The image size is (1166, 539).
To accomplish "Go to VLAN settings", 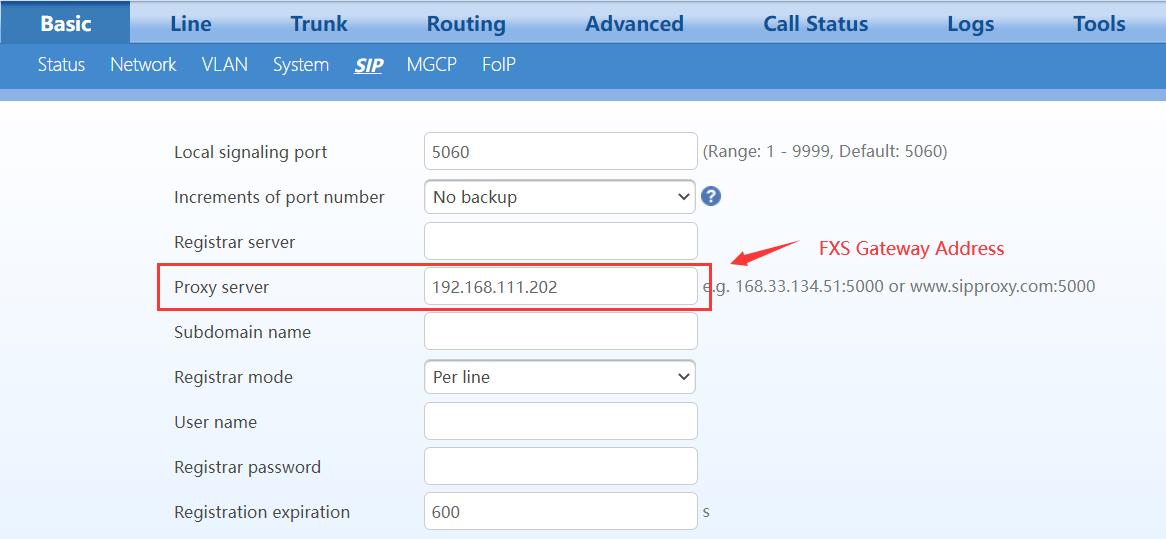I will (x=224, y=65).
